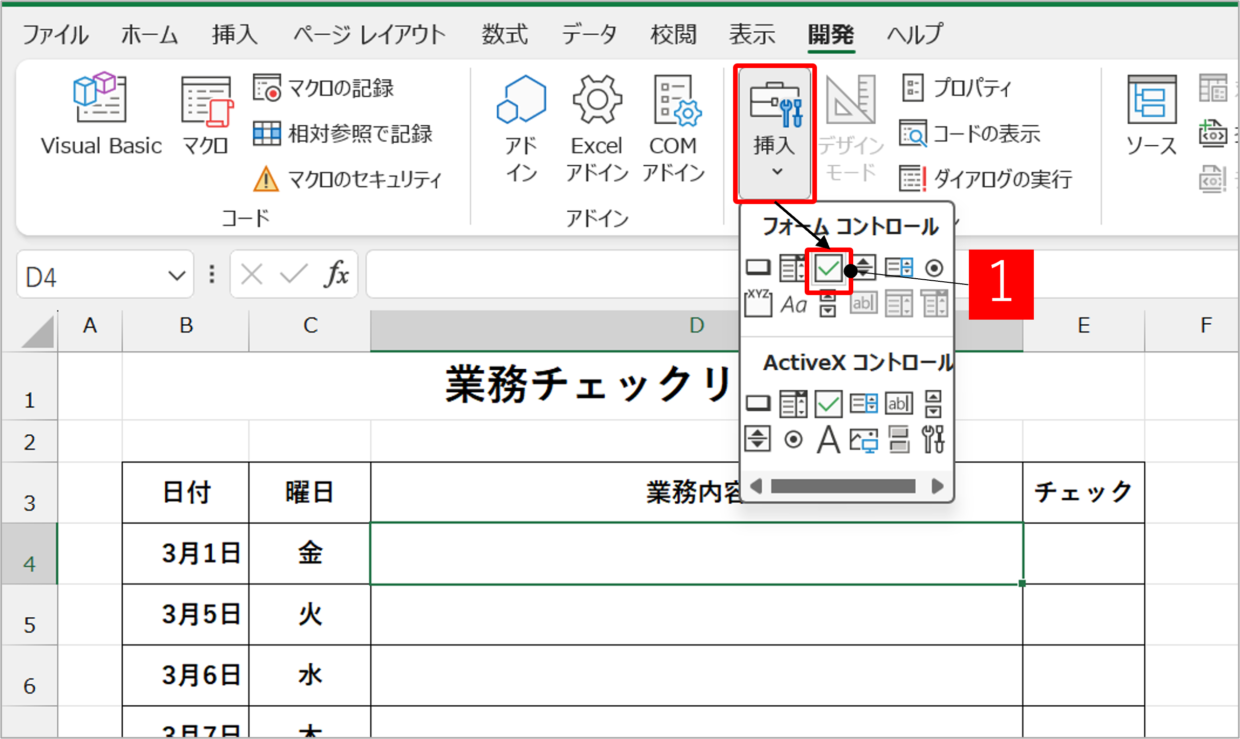Select the Form Controls group box (XYZ)
The image size is (1240, 739).
[x=758, y=303]
